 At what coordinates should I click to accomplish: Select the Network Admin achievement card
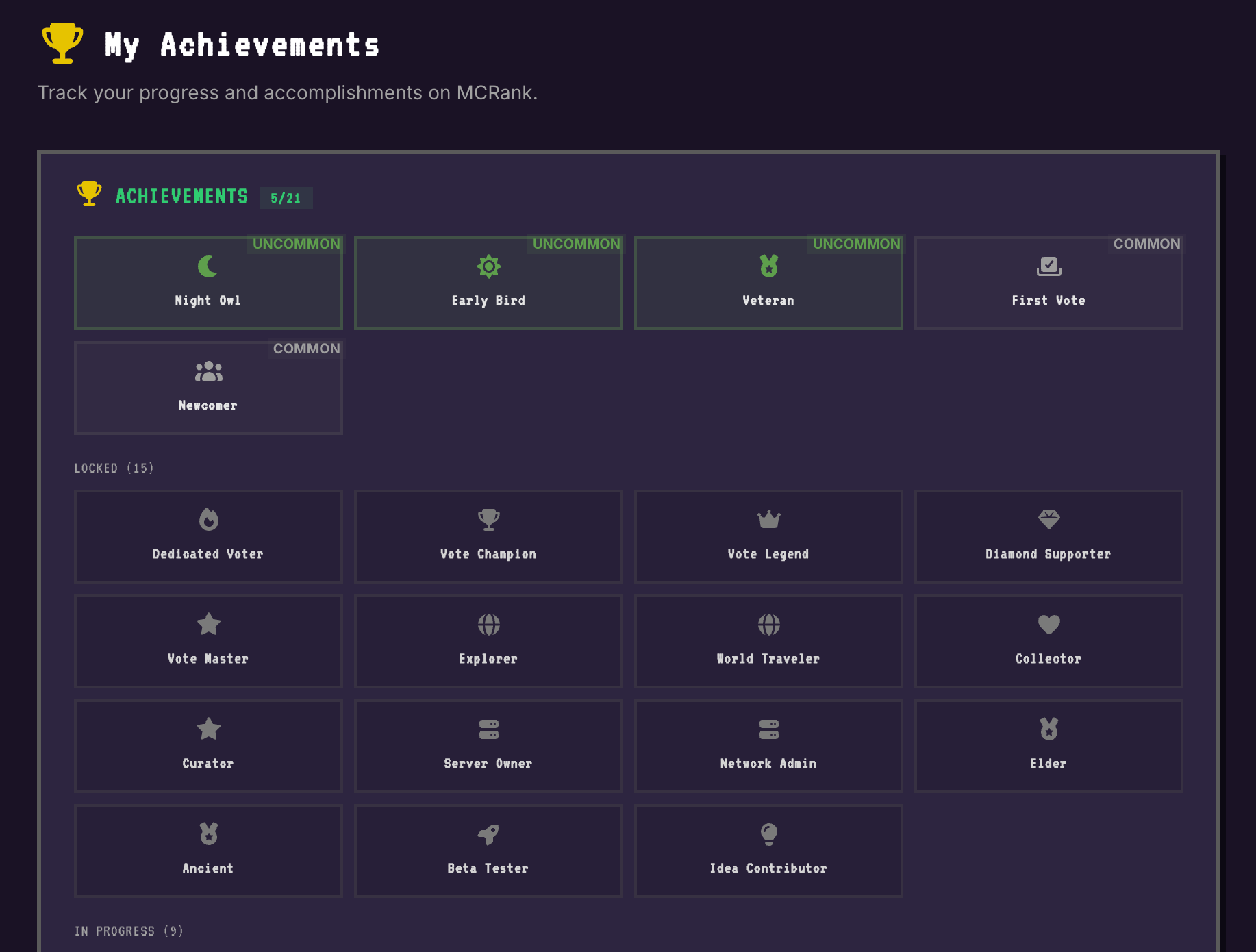tap(768, 746)
